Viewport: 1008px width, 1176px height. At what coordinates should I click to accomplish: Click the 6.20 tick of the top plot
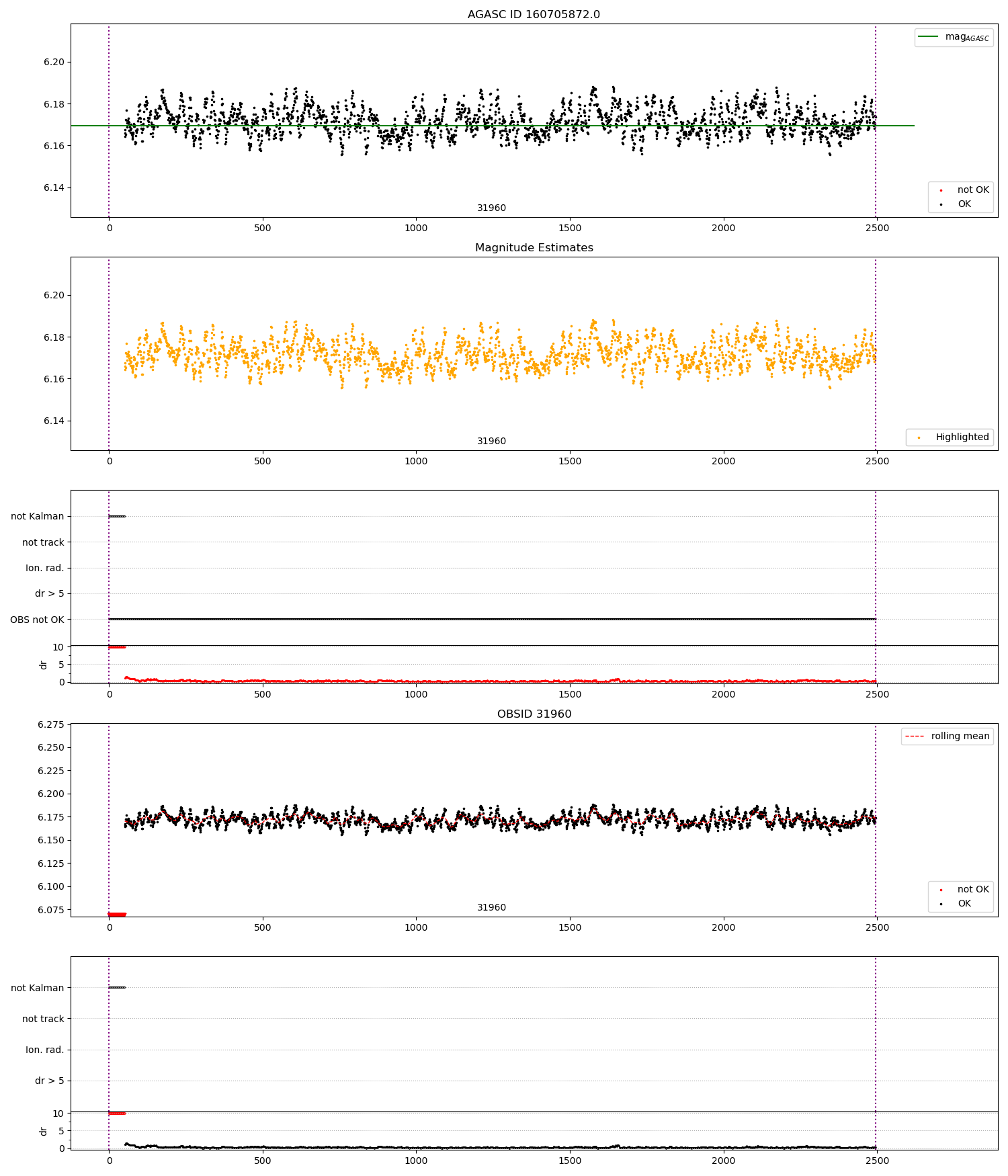54,62
